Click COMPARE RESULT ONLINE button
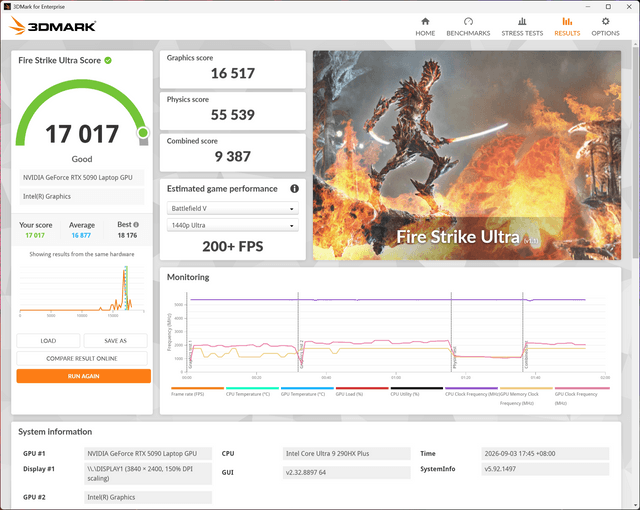 coord(82,358)
